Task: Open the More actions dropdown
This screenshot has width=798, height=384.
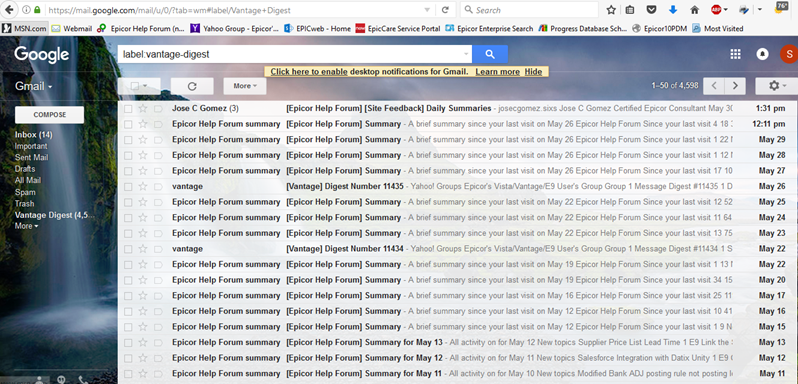Action: tap(245, 86)
